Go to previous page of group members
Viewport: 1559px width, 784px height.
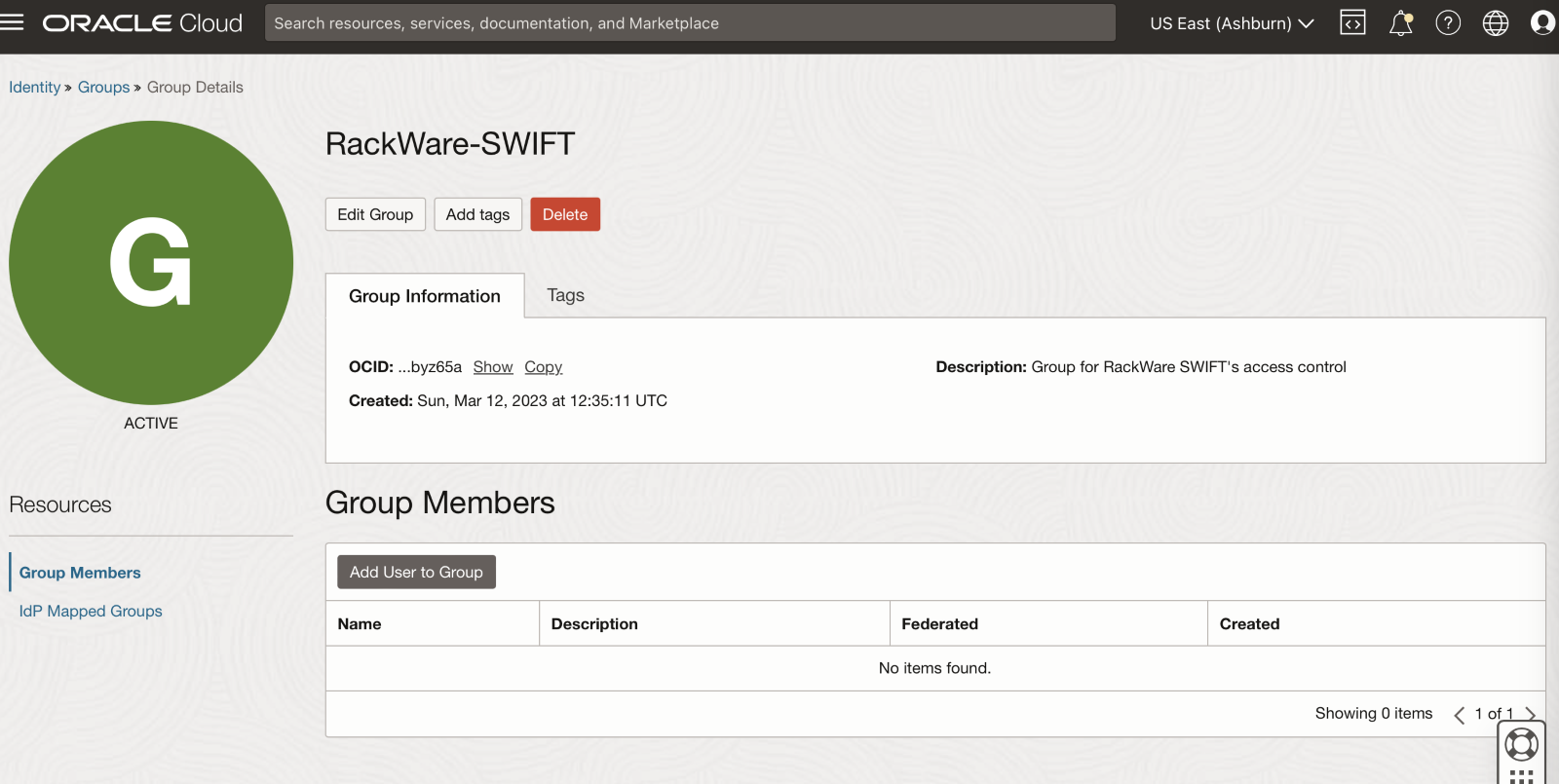[x=1459, y=715]
